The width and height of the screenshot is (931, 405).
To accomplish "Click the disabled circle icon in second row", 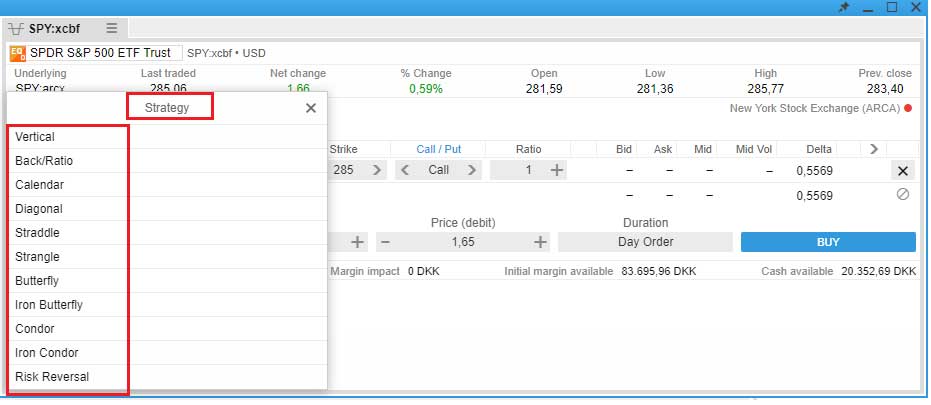I will pos(902,194).
